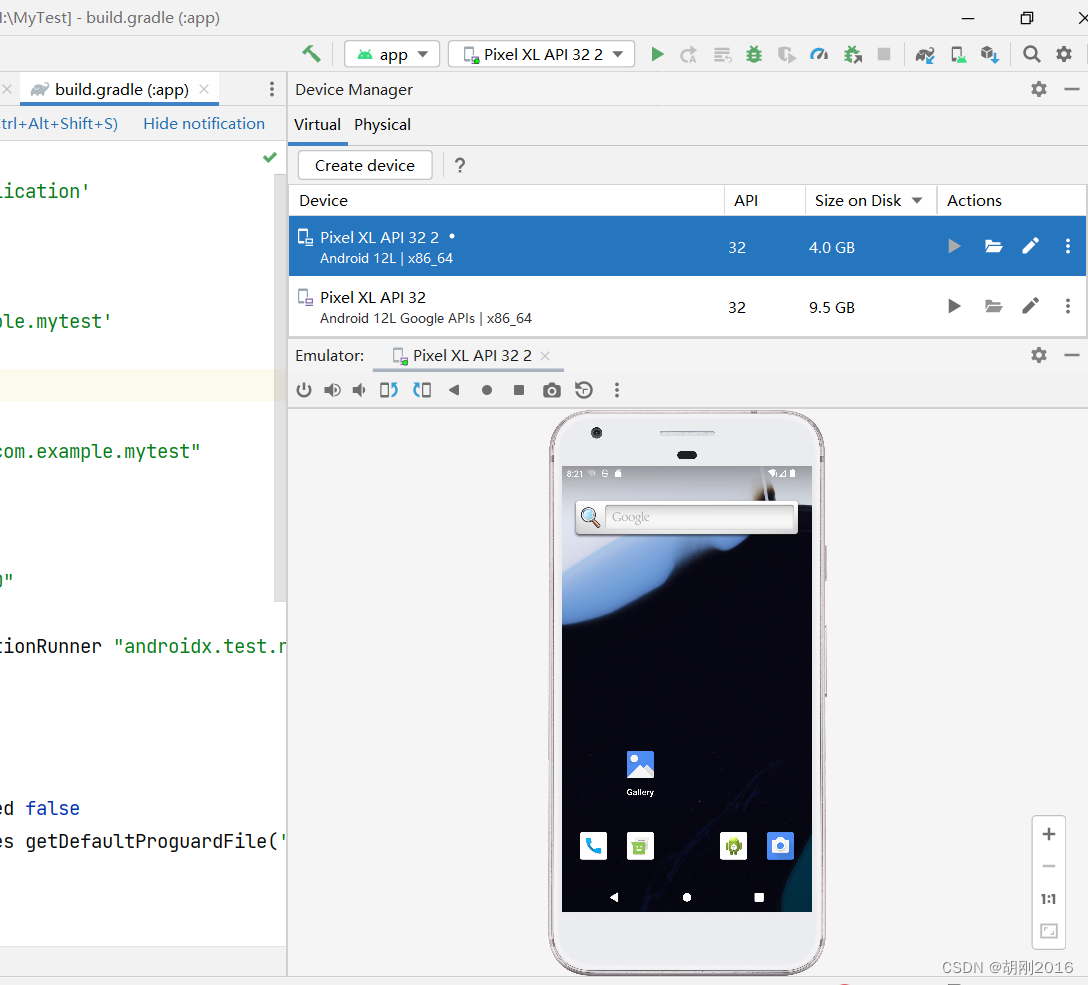This screenshot has width=1088, height=985.
Task: Click the Device Manager help question mark
Action: [x=459, y=165]
